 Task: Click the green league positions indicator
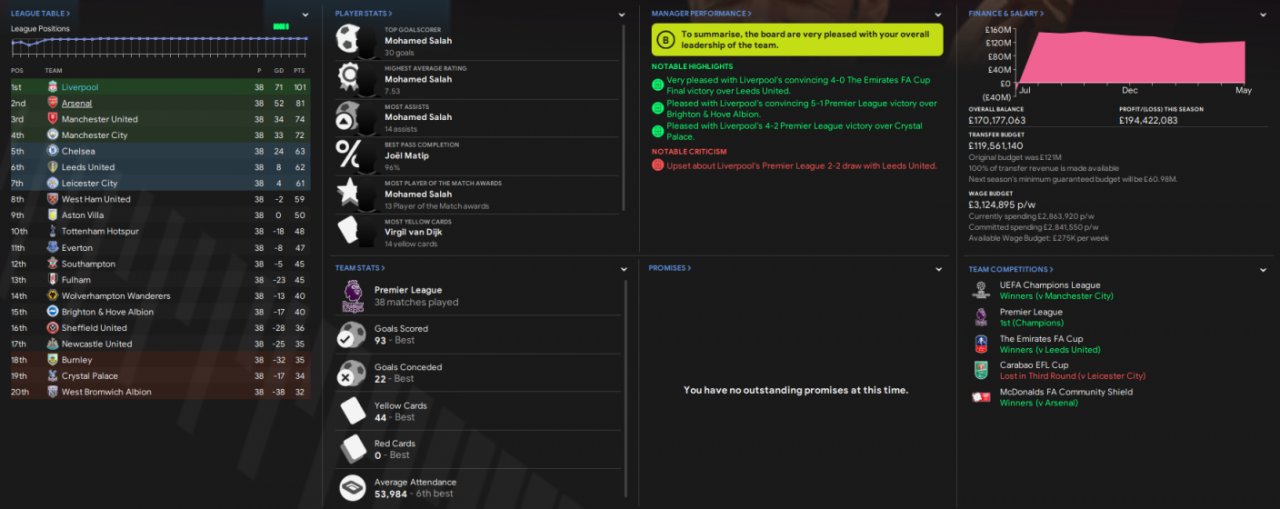[280, 26]
